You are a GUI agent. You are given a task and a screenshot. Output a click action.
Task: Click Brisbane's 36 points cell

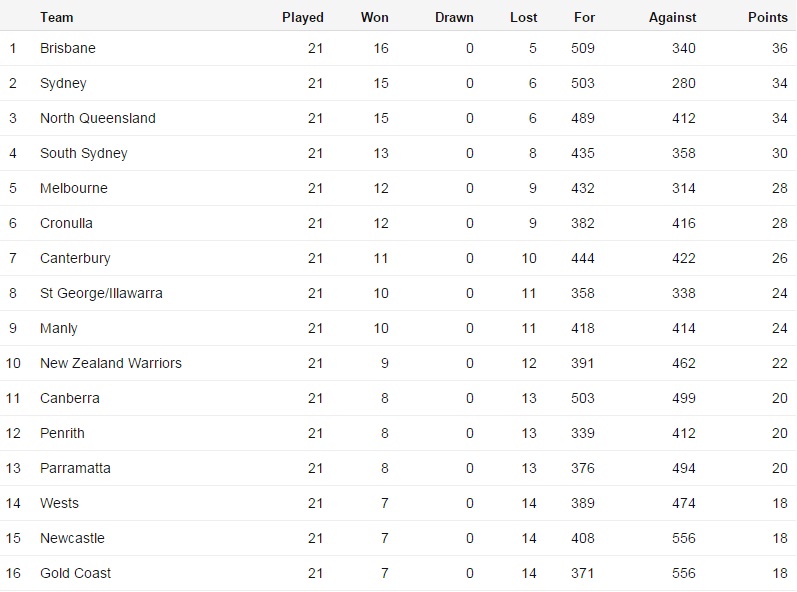pos(778,48)
